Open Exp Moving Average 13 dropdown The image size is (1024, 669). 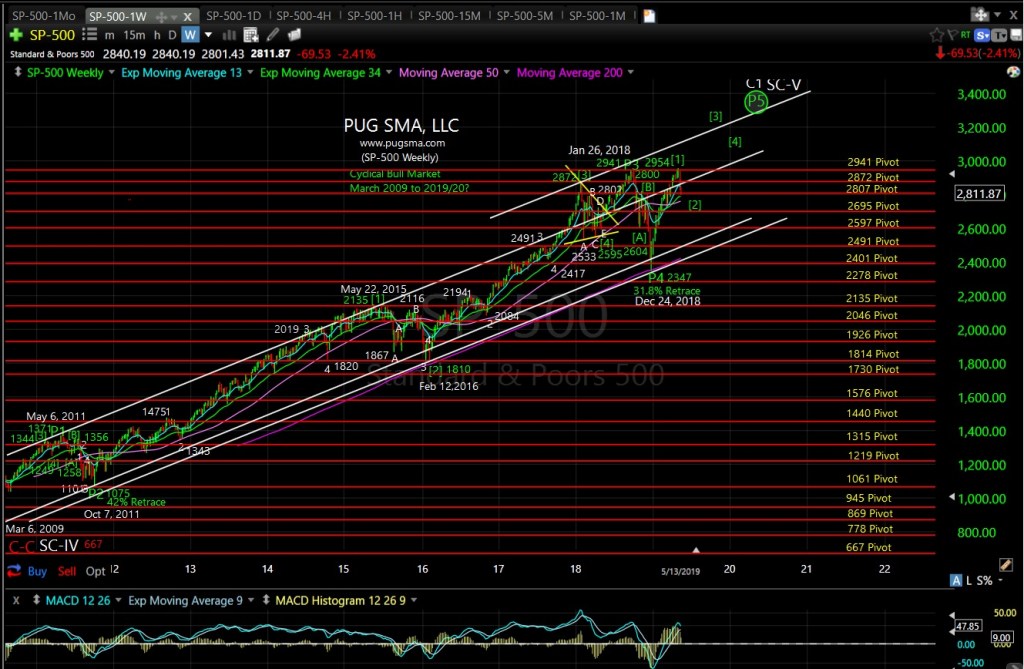pyautogui.click(x=249, y=72)
